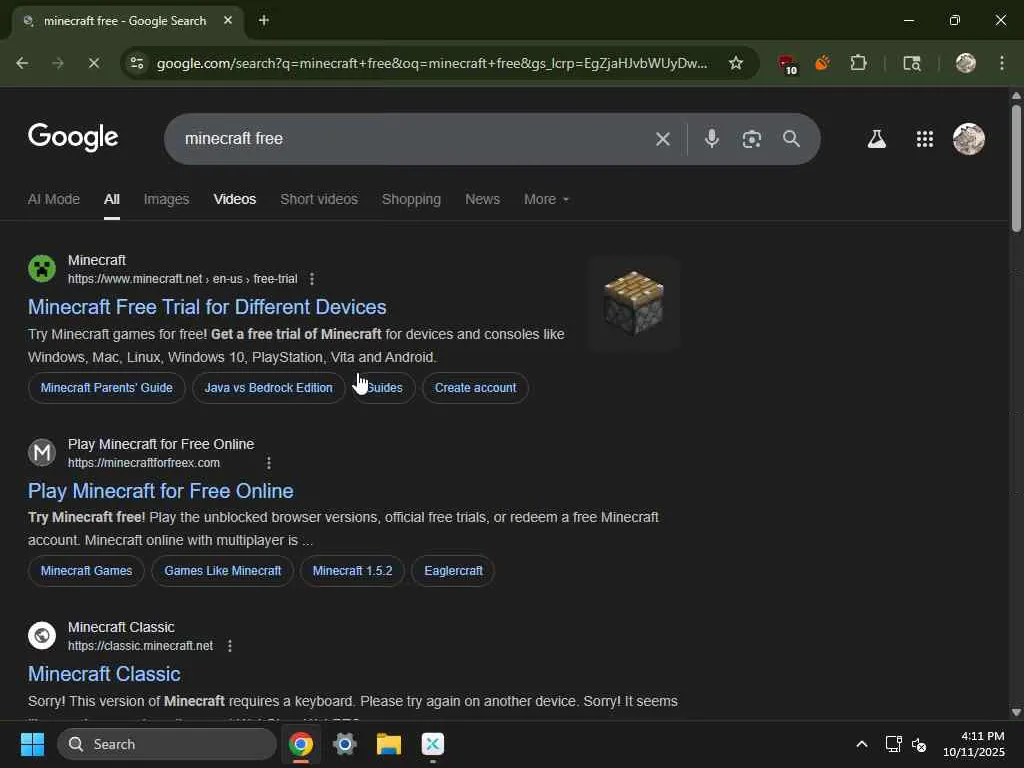Open options for the minecraftforfreex.com result
The image size is (1024, 768).
269,463
